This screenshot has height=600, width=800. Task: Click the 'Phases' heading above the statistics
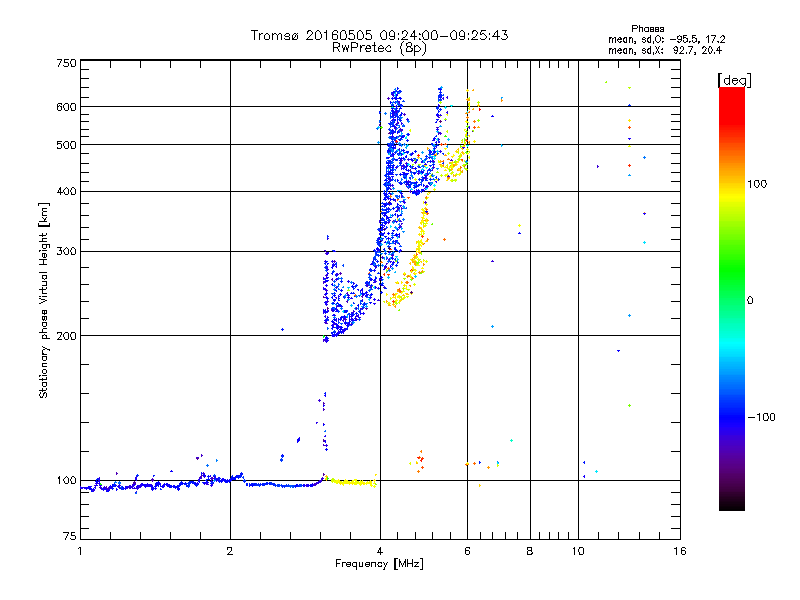[x=647, y=29]
